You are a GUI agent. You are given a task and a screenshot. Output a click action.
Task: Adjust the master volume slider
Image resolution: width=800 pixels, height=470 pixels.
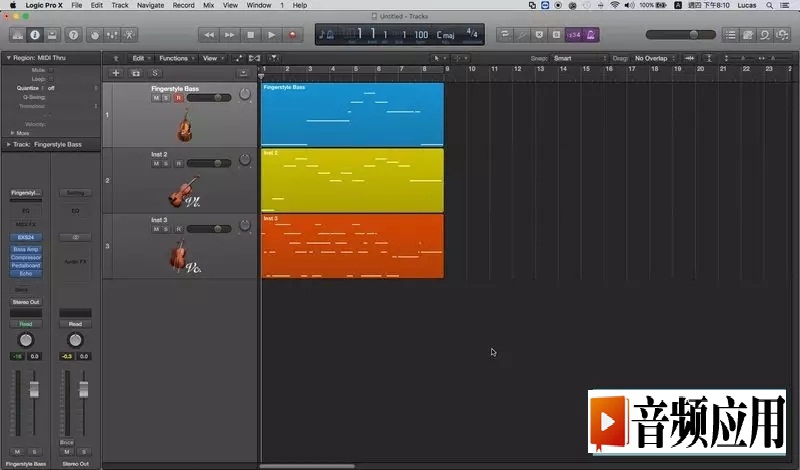point(681,35)
